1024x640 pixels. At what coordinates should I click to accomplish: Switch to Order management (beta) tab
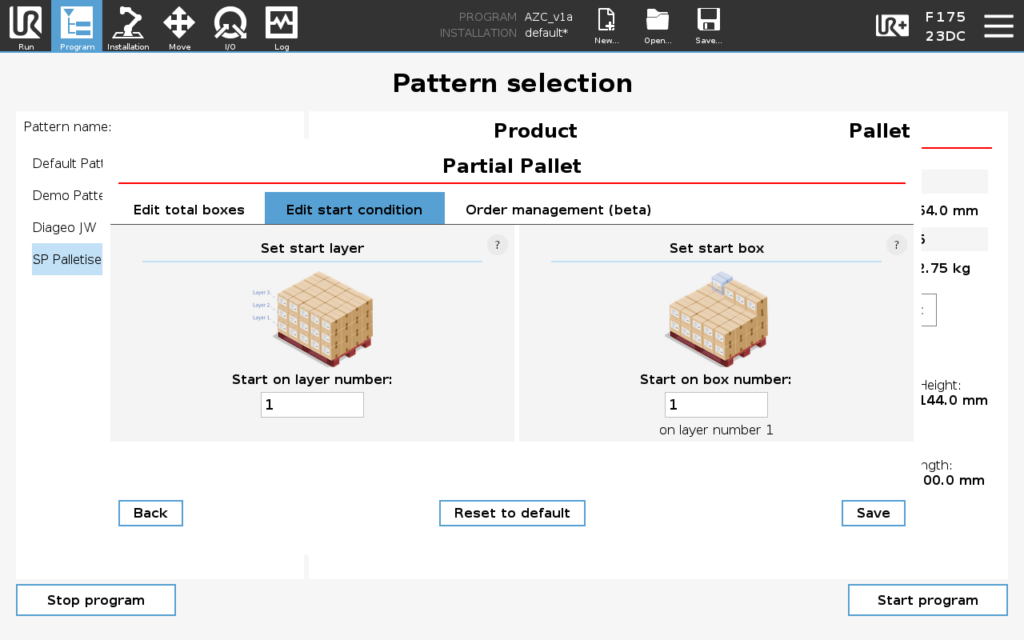click(558, 210)
